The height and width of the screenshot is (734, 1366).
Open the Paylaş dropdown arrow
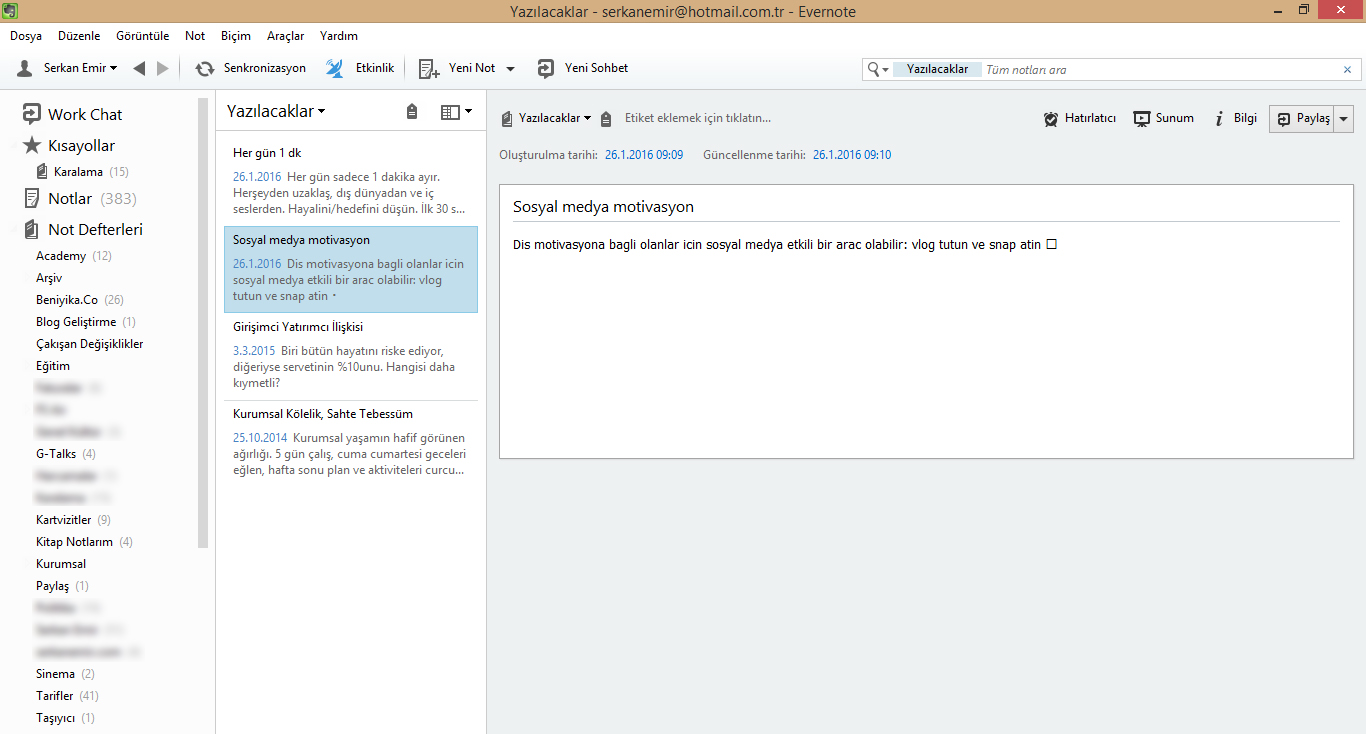tap(1344, 118)
